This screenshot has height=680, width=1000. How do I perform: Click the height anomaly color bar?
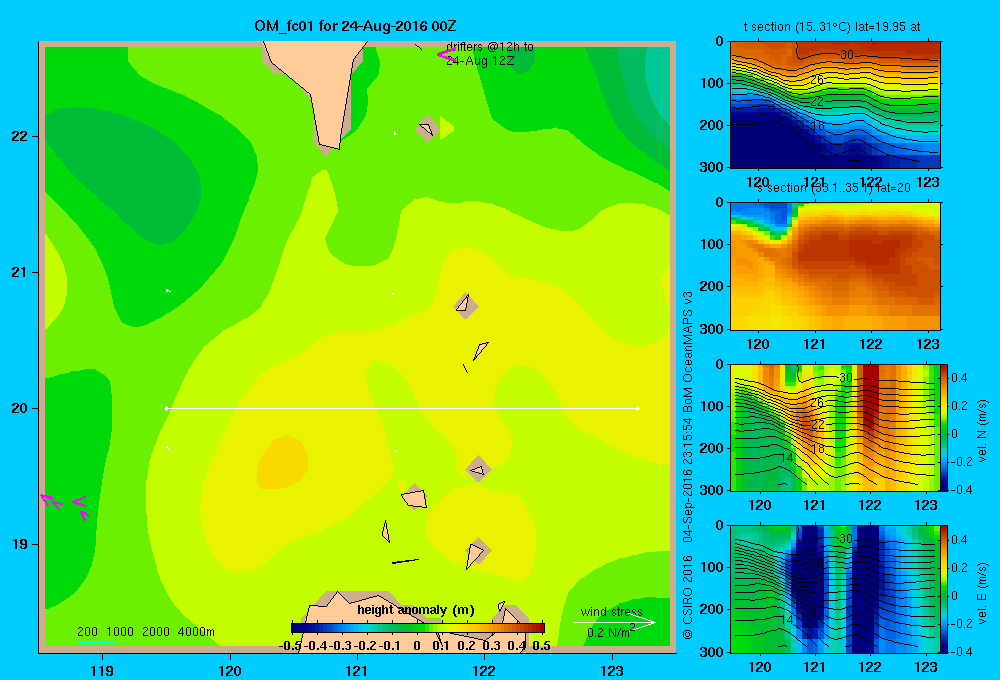coord(418,628)
